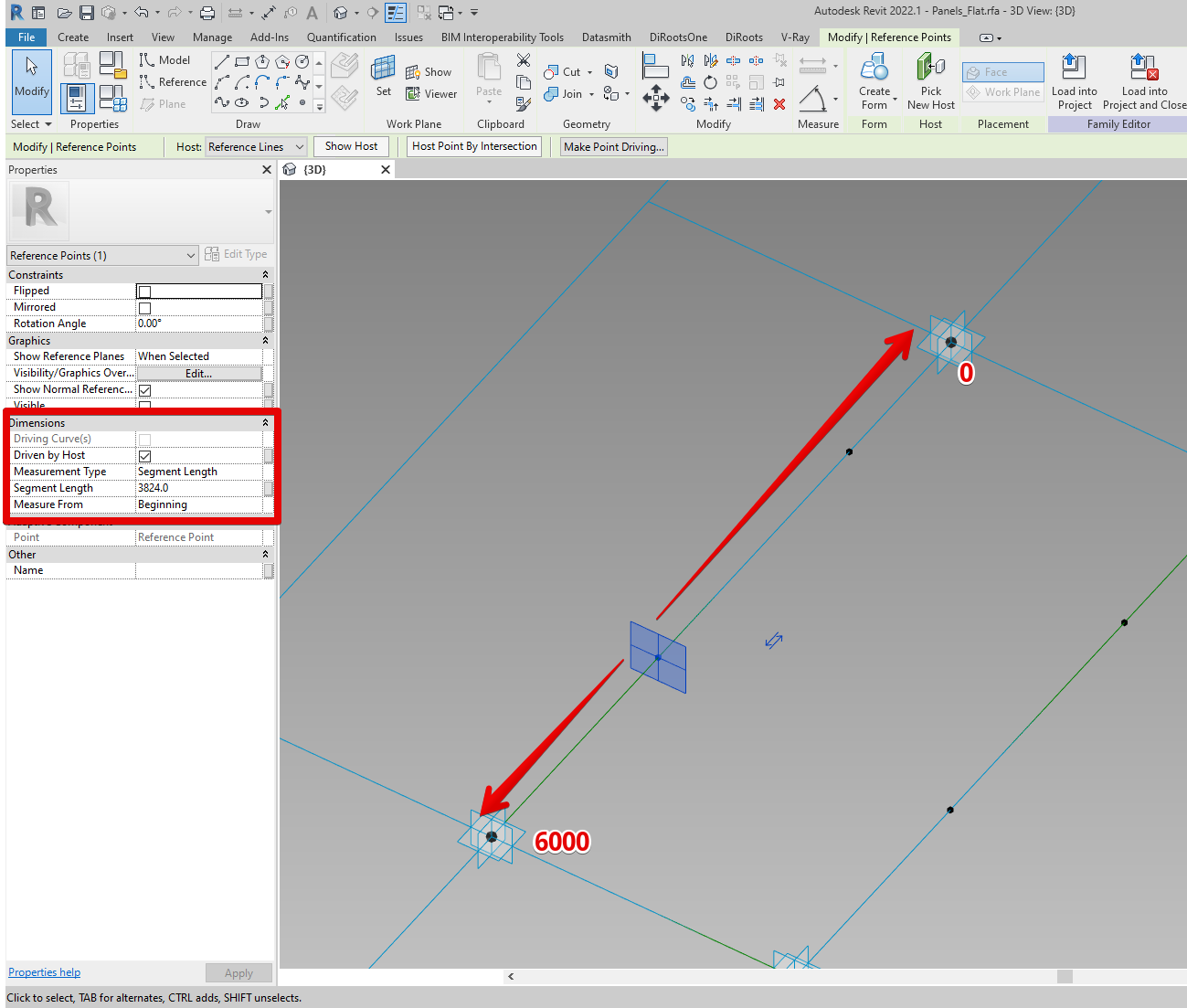
Task: Collapse the Constraints section
Action: [266, 275]
